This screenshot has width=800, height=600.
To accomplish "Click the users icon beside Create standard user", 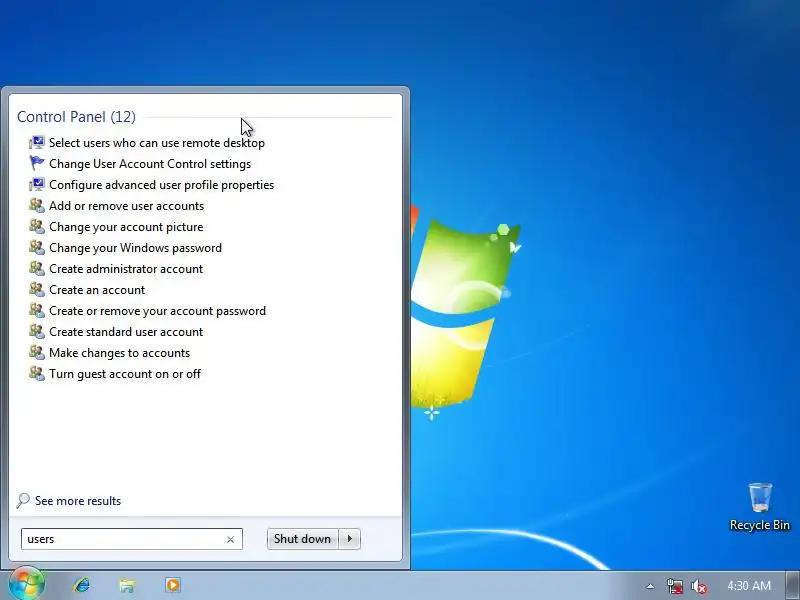I will [37, 331].
